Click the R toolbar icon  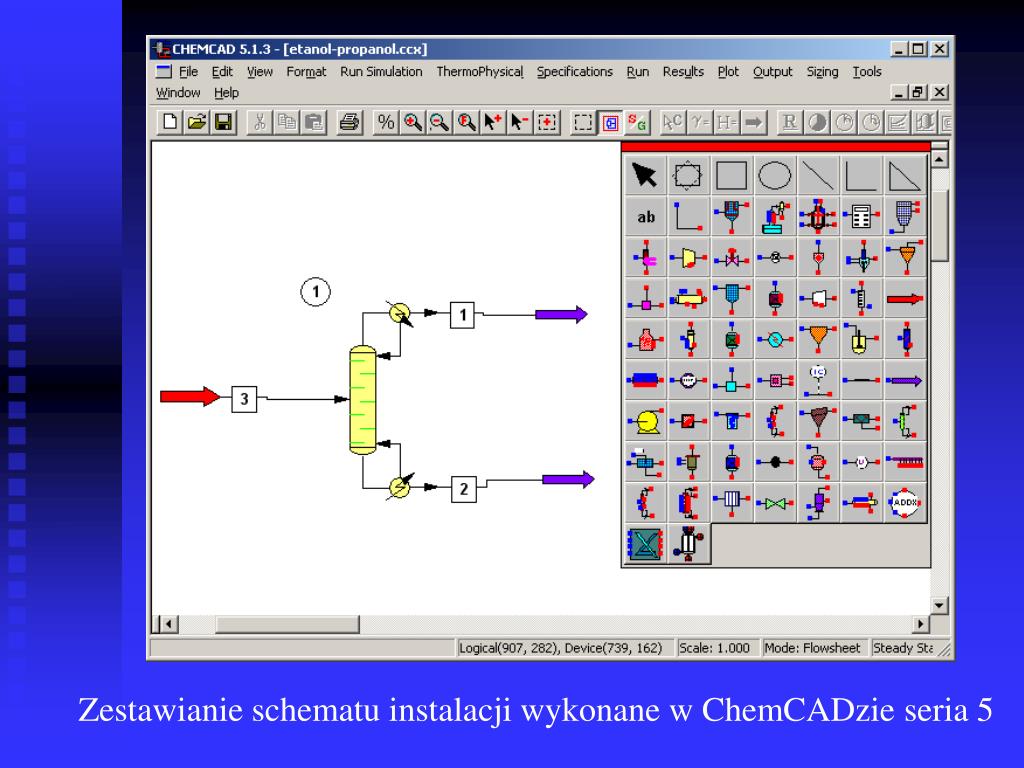(790, 122)
